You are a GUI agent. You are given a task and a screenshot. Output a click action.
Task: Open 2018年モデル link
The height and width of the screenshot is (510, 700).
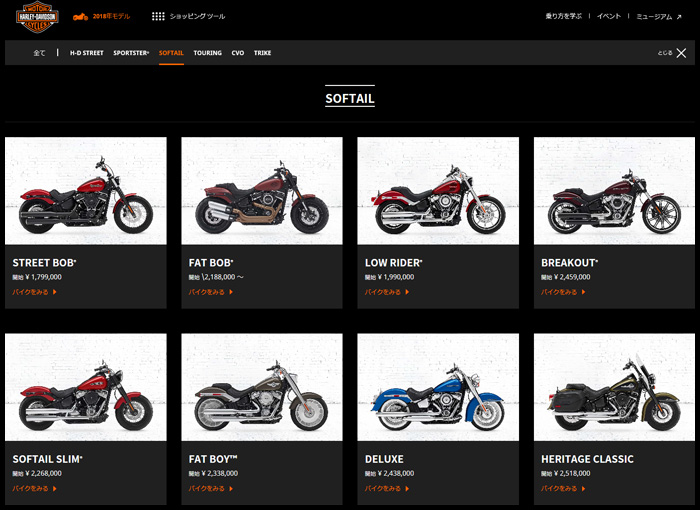(x=111, y=17)
